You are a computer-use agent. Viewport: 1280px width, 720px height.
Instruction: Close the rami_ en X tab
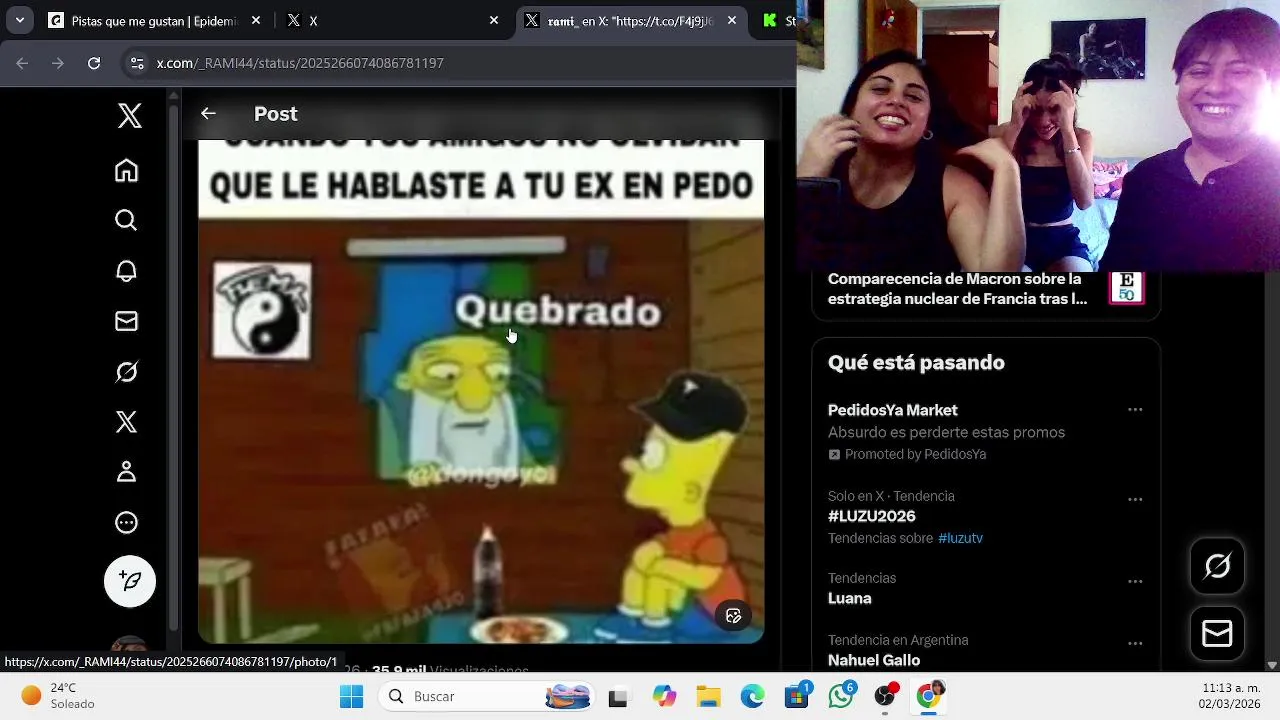click(x=732, y=20)
